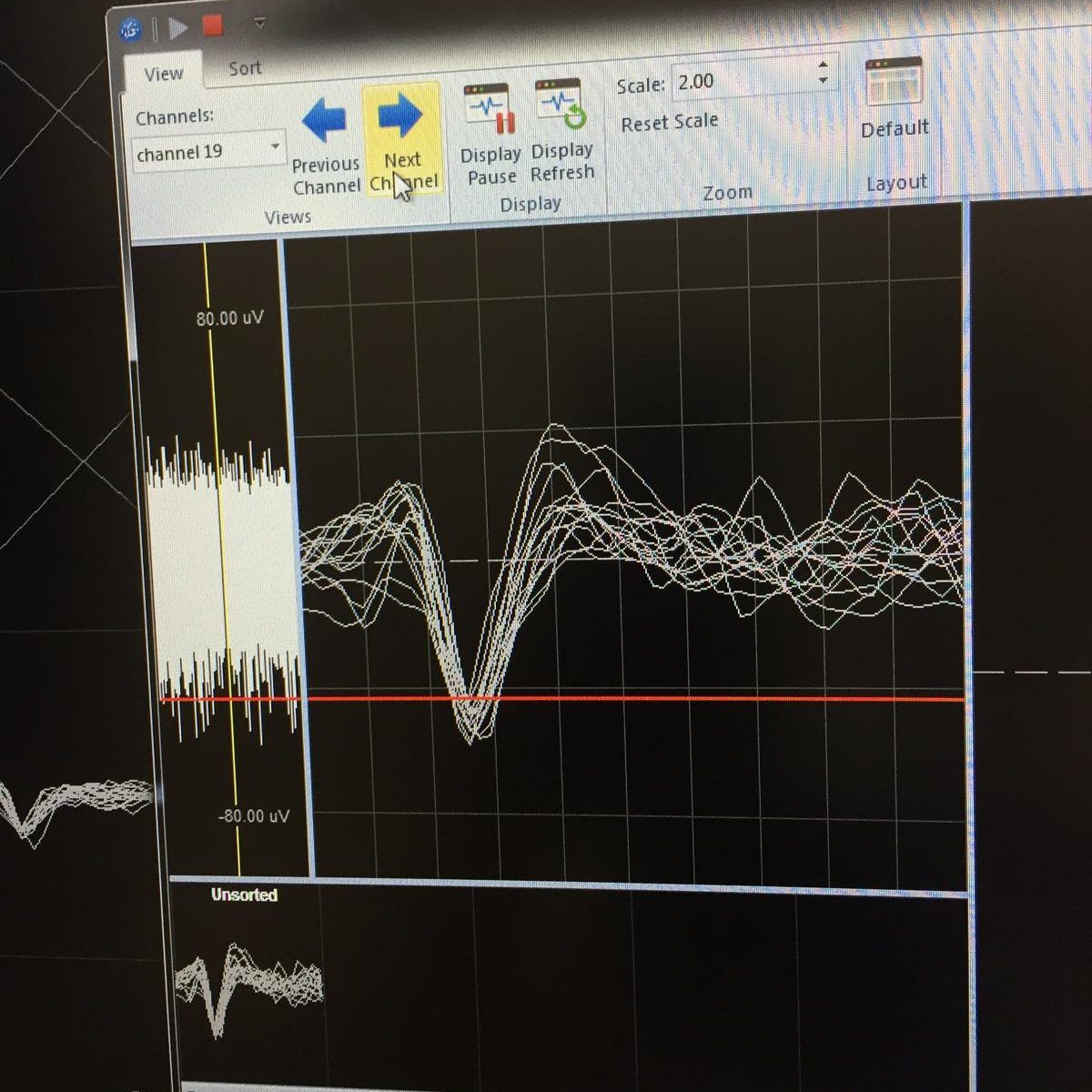The height and width of the screenshot is (1092, 1092).
Task: Click the play button in the quick access toolbar
Action: [178, 27]
